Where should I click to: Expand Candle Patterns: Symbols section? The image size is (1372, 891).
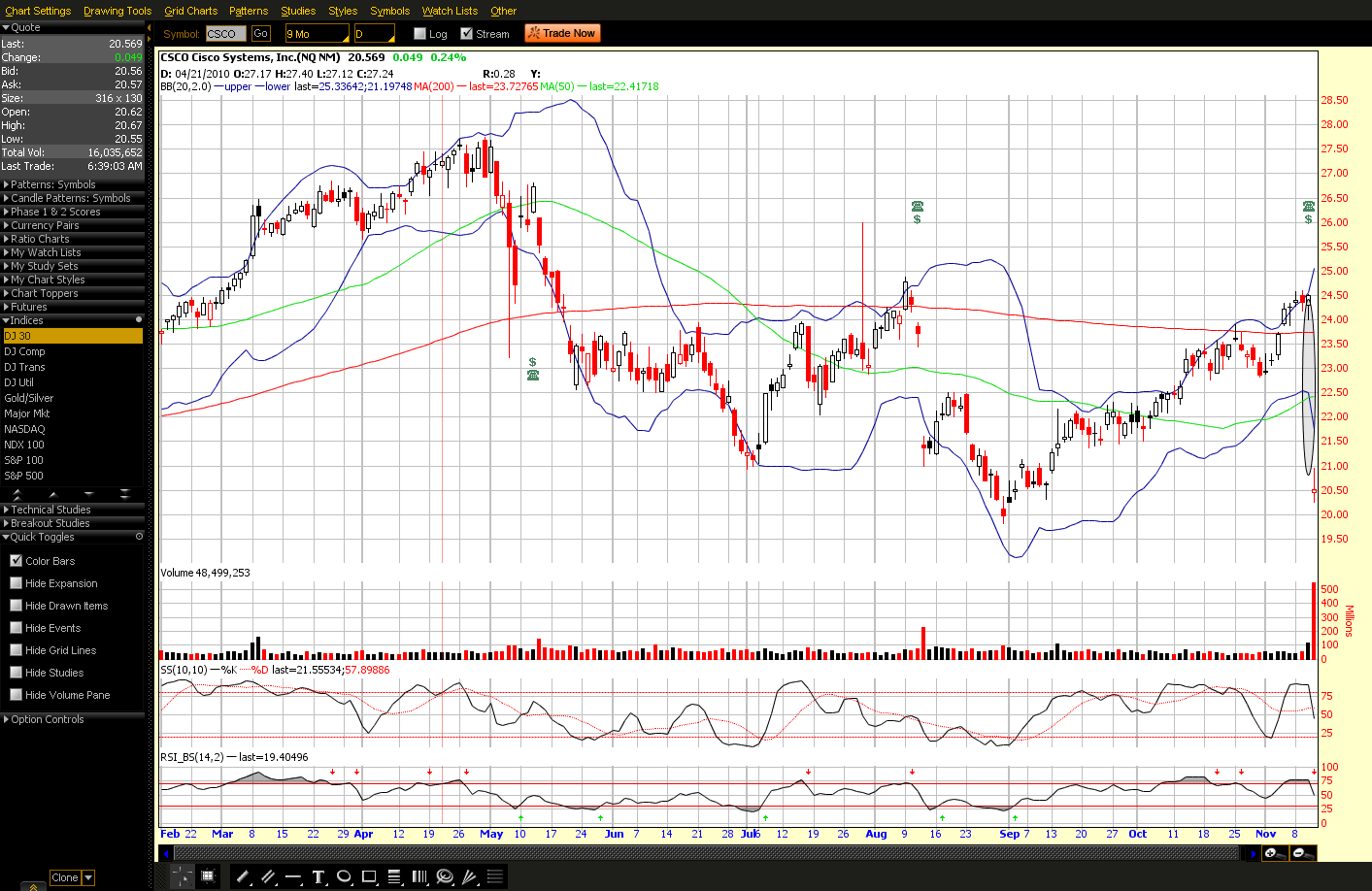coord(72,198)
